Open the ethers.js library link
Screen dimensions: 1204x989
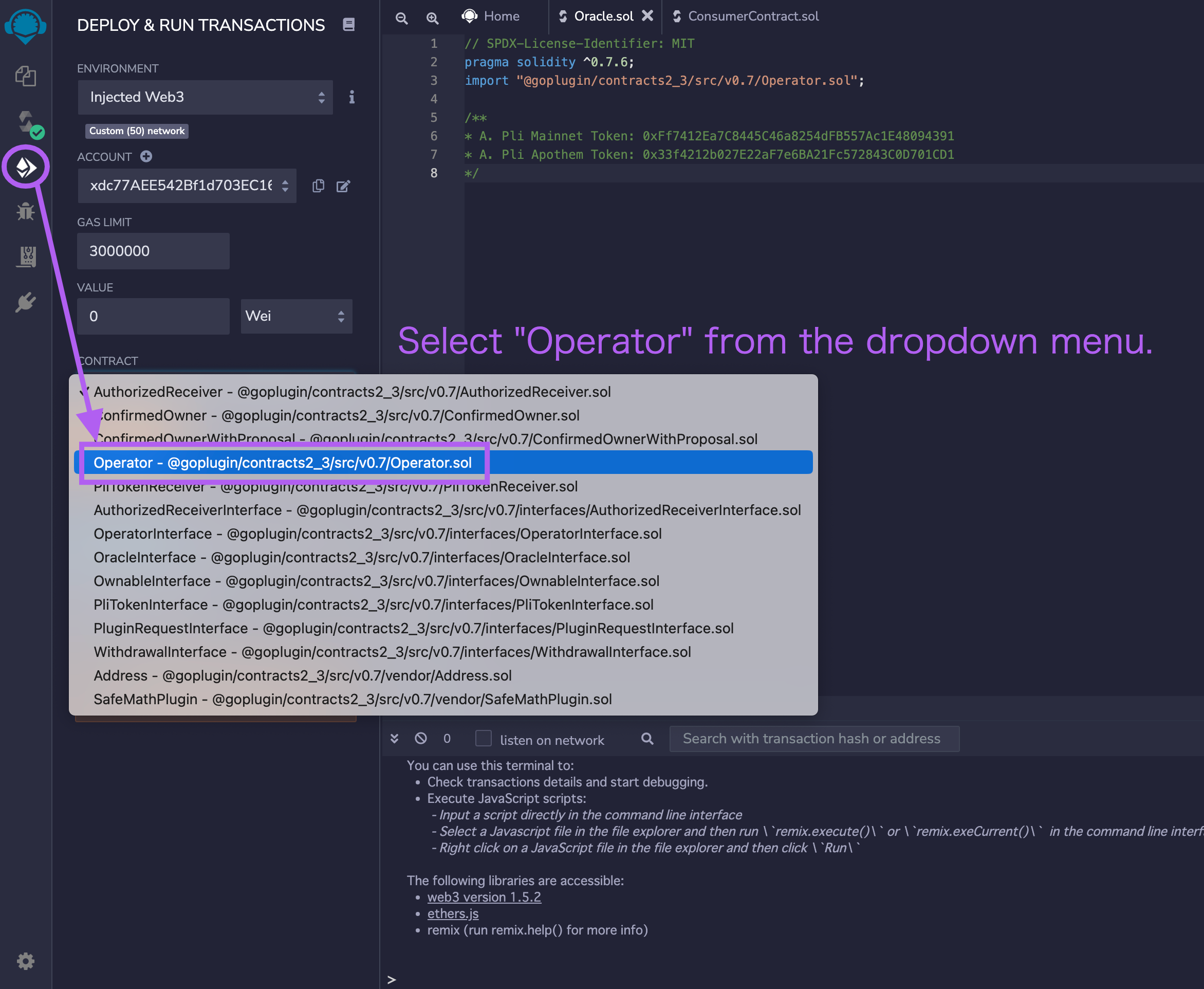pos(453,913)
